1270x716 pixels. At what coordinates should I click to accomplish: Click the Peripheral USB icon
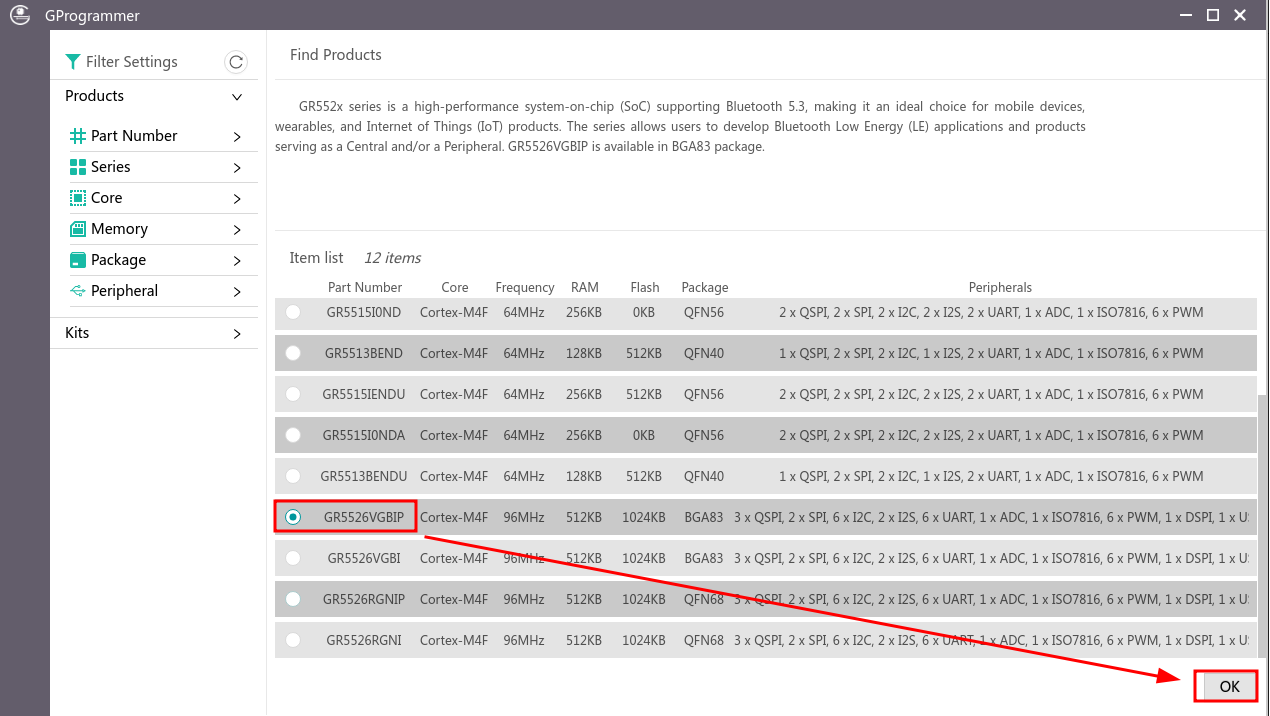click(x=77, y=291)
